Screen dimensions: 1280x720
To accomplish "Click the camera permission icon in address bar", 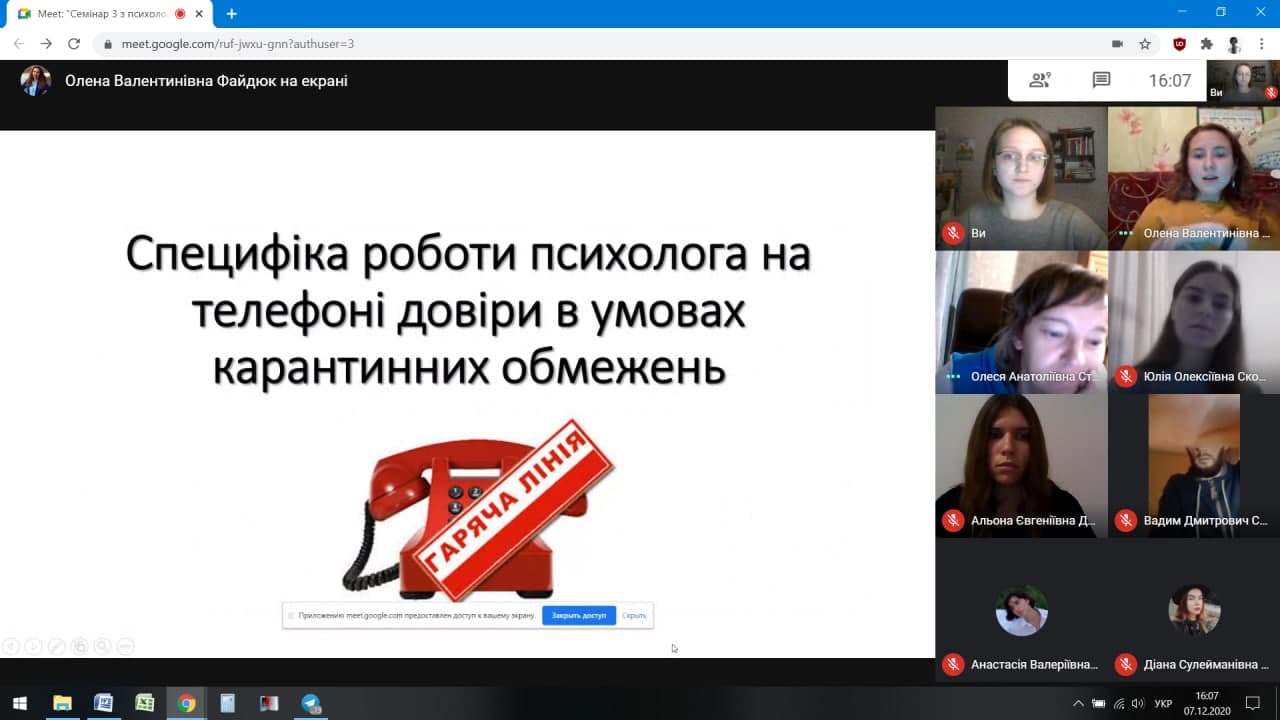I will (1117, 44).
